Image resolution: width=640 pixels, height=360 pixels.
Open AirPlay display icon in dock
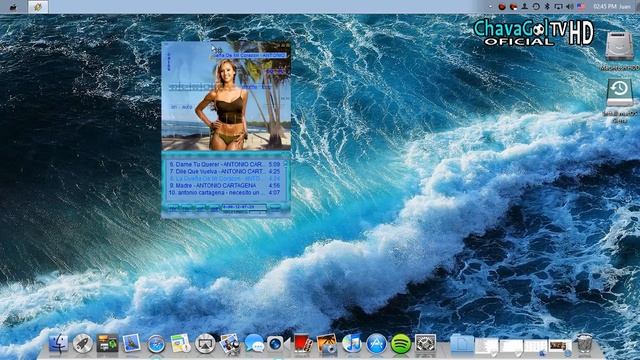pyautogui.click(x=205, y=343)
